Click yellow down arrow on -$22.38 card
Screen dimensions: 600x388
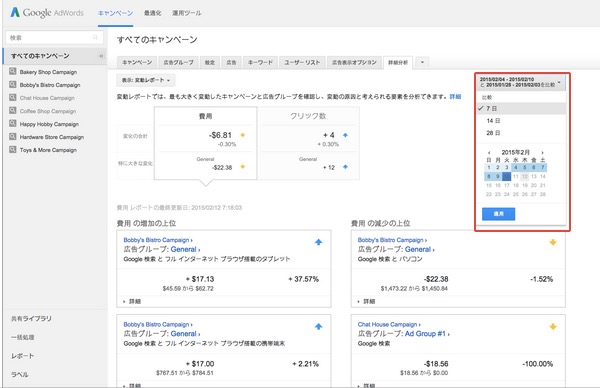[x=553, y=242]
